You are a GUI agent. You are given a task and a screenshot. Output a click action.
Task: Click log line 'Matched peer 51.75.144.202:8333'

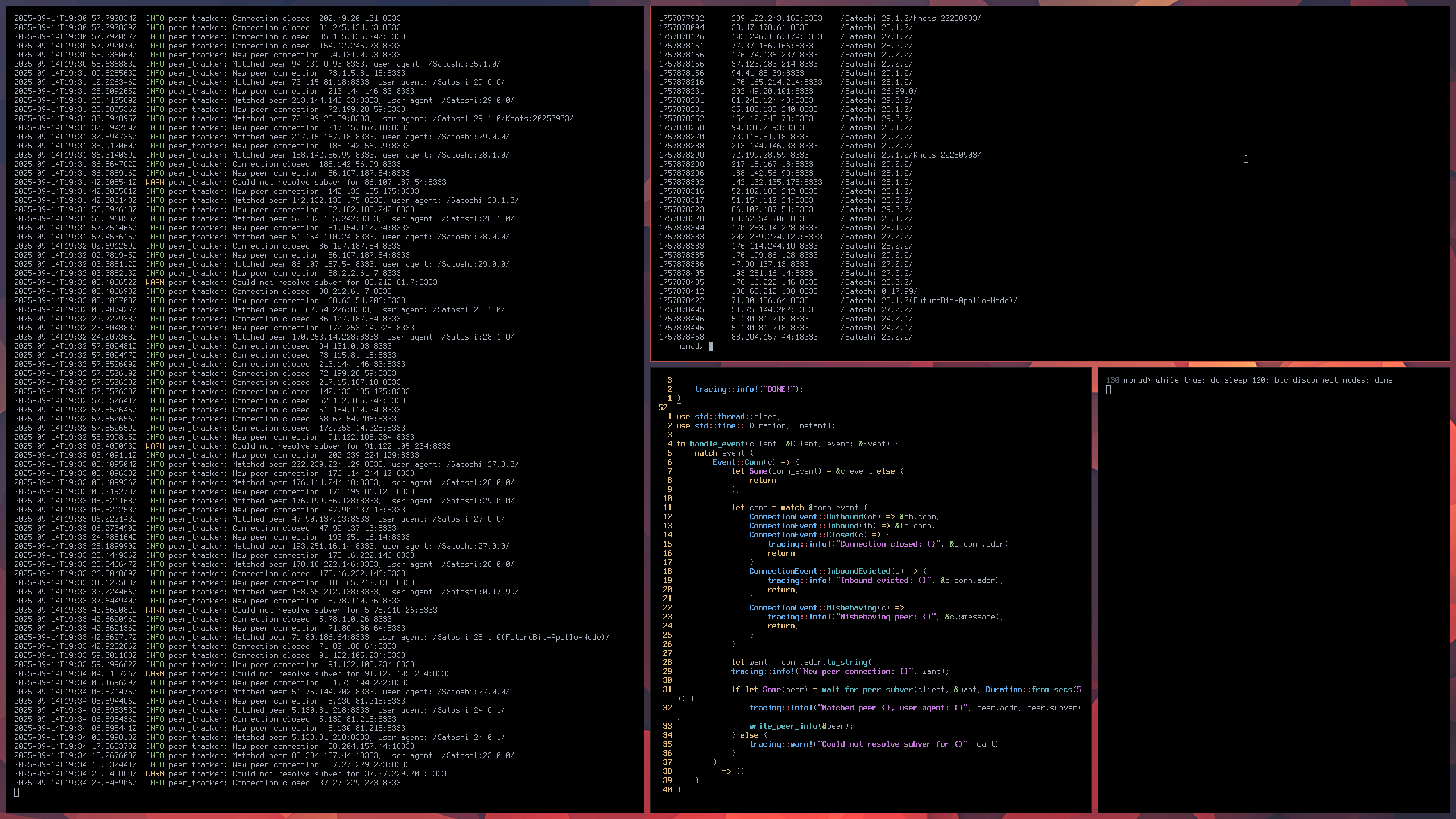pos(262,692)
